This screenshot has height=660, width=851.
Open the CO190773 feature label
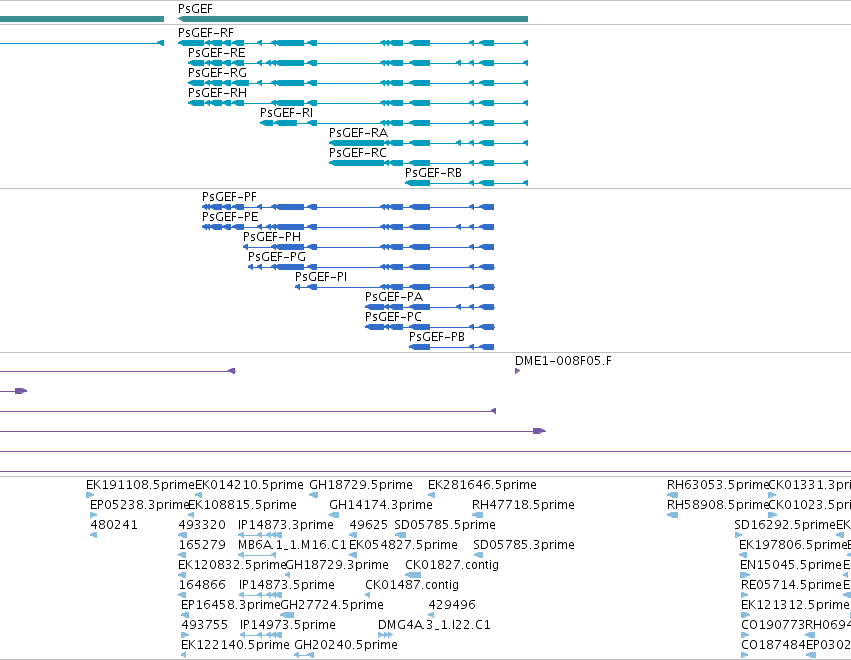pyautogui.click(x=773, y=625)
